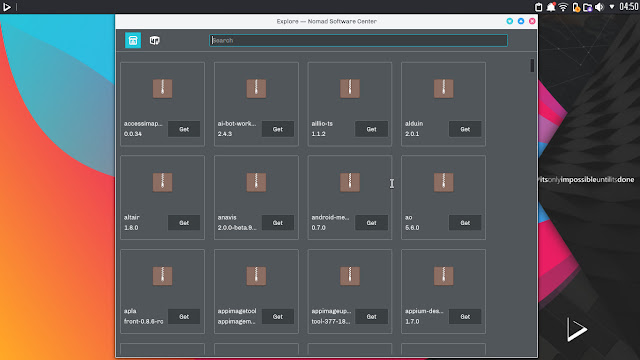Get the appium-des 1.7.0 package
Viewport: 640px width, 360px height.
pos(465,316)
